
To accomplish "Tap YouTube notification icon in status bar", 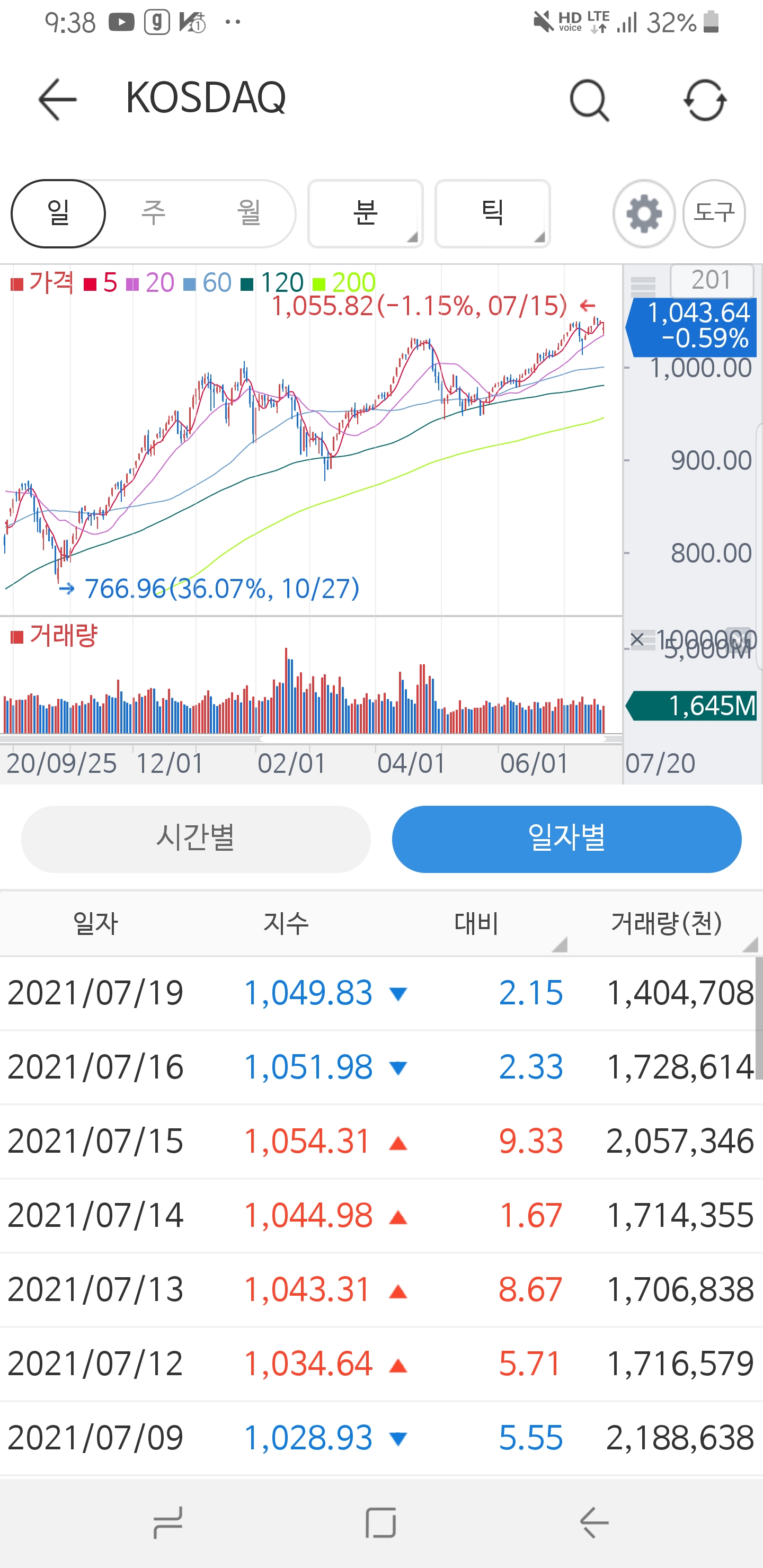I will pos(121,23).
